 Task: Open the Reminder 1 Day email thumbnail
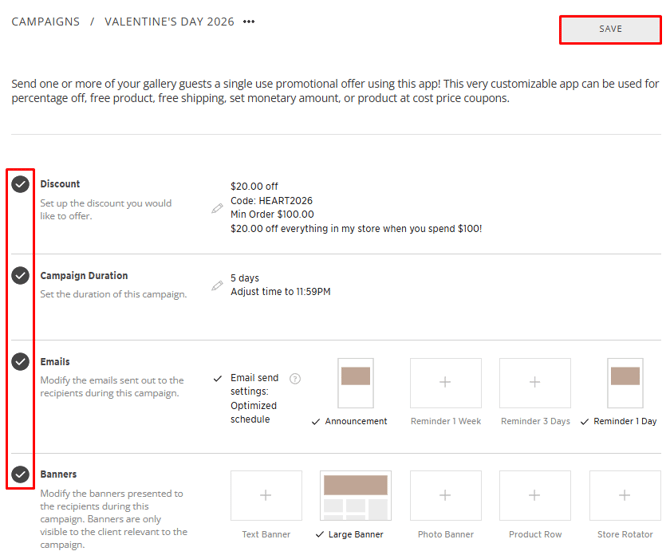(625, 383)
